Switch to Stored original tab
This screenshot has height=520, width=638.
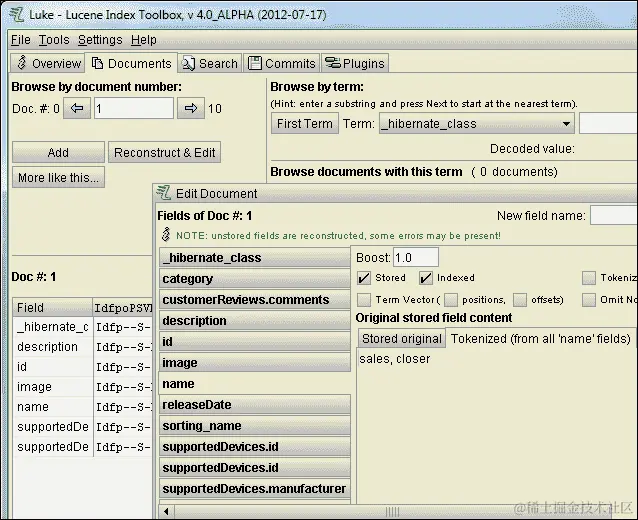coord(402,339)
